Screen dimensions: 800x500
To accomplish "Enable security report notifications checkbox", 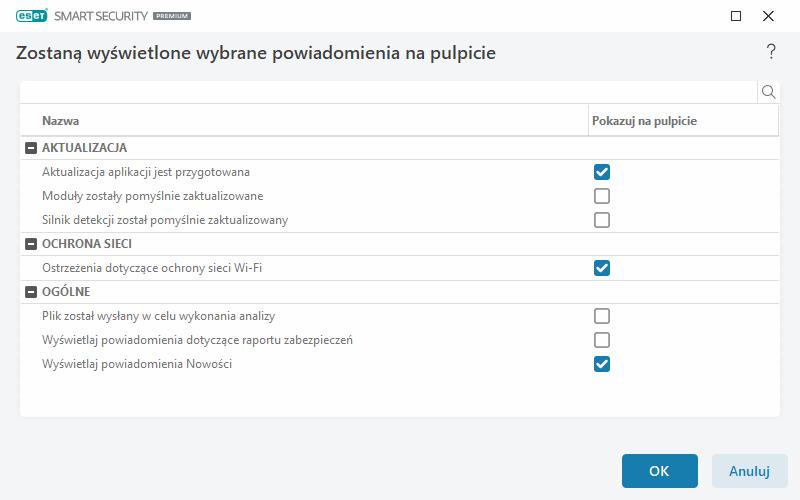I will point(602,340).
